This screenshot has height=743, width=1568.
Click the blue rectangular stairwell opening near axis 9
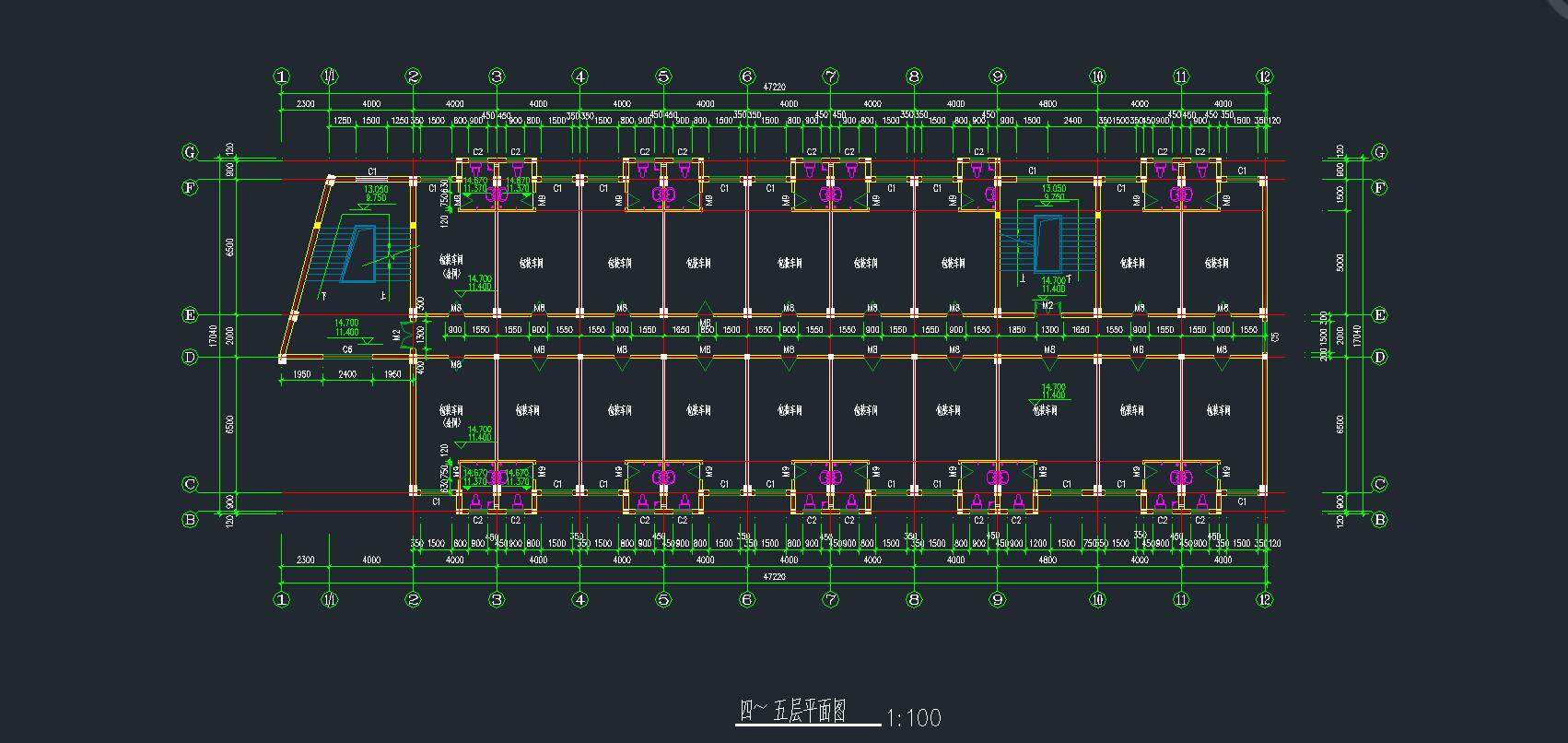1047,243
